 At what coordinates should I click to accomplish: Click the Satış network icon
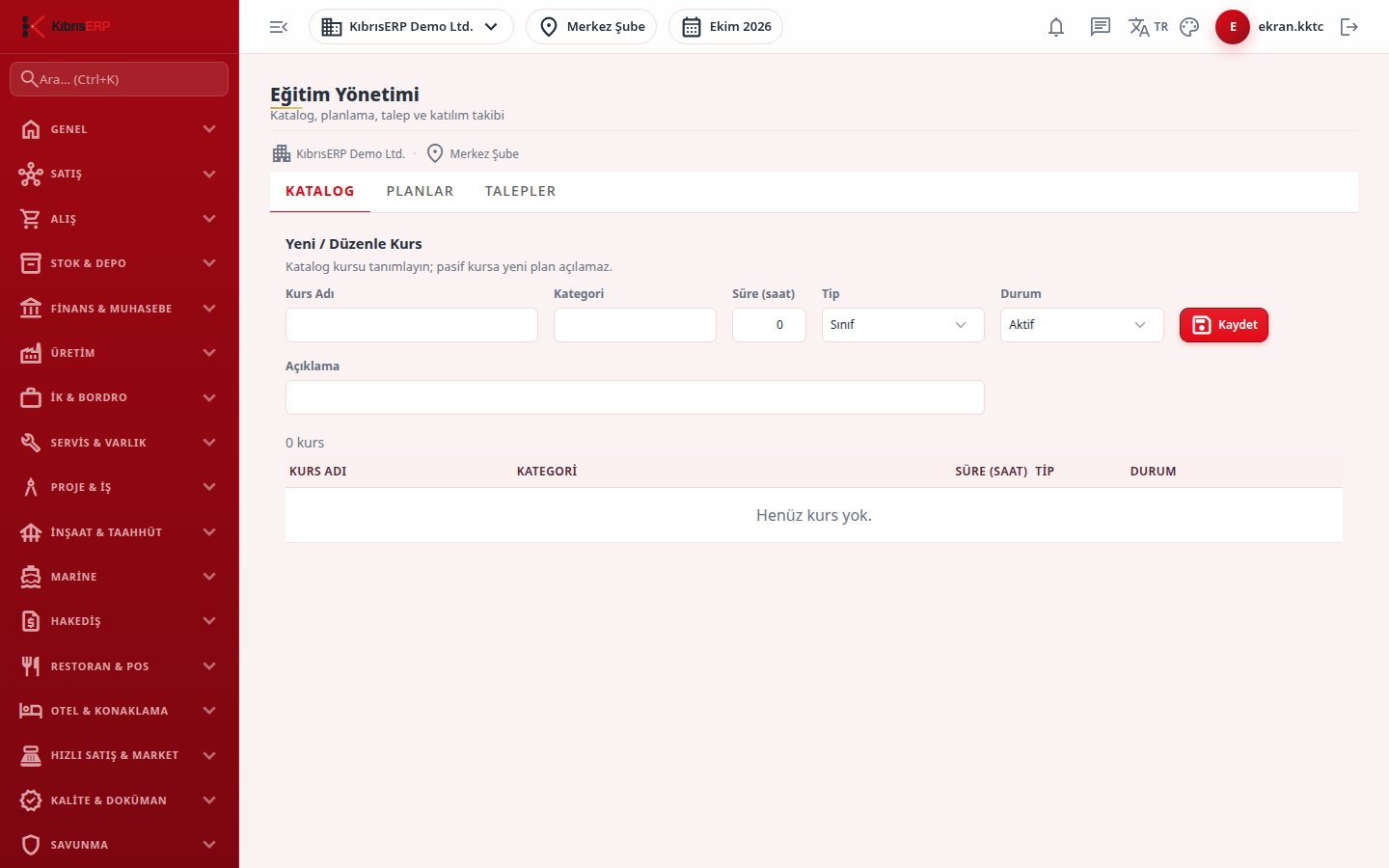click(x=31, y=174)
